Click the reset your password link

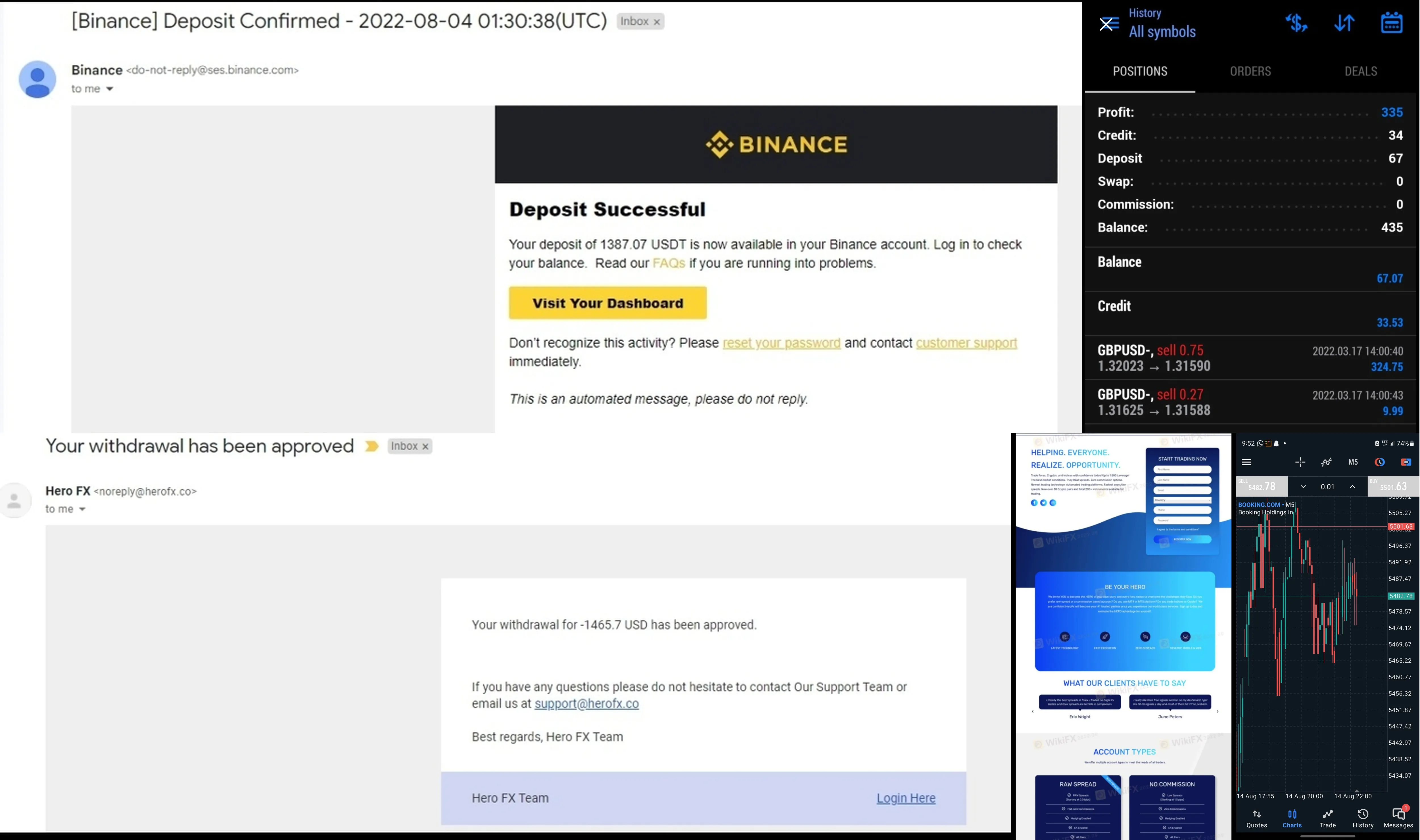point(781,343)
